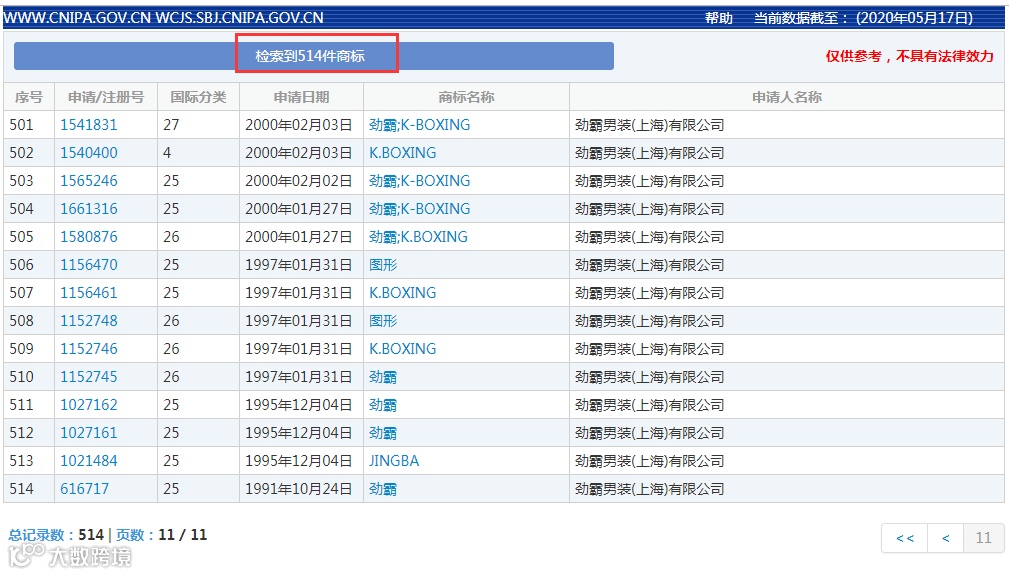Open trademark name in row 504
Screen dimensions: 1009x575
[420, 209]
